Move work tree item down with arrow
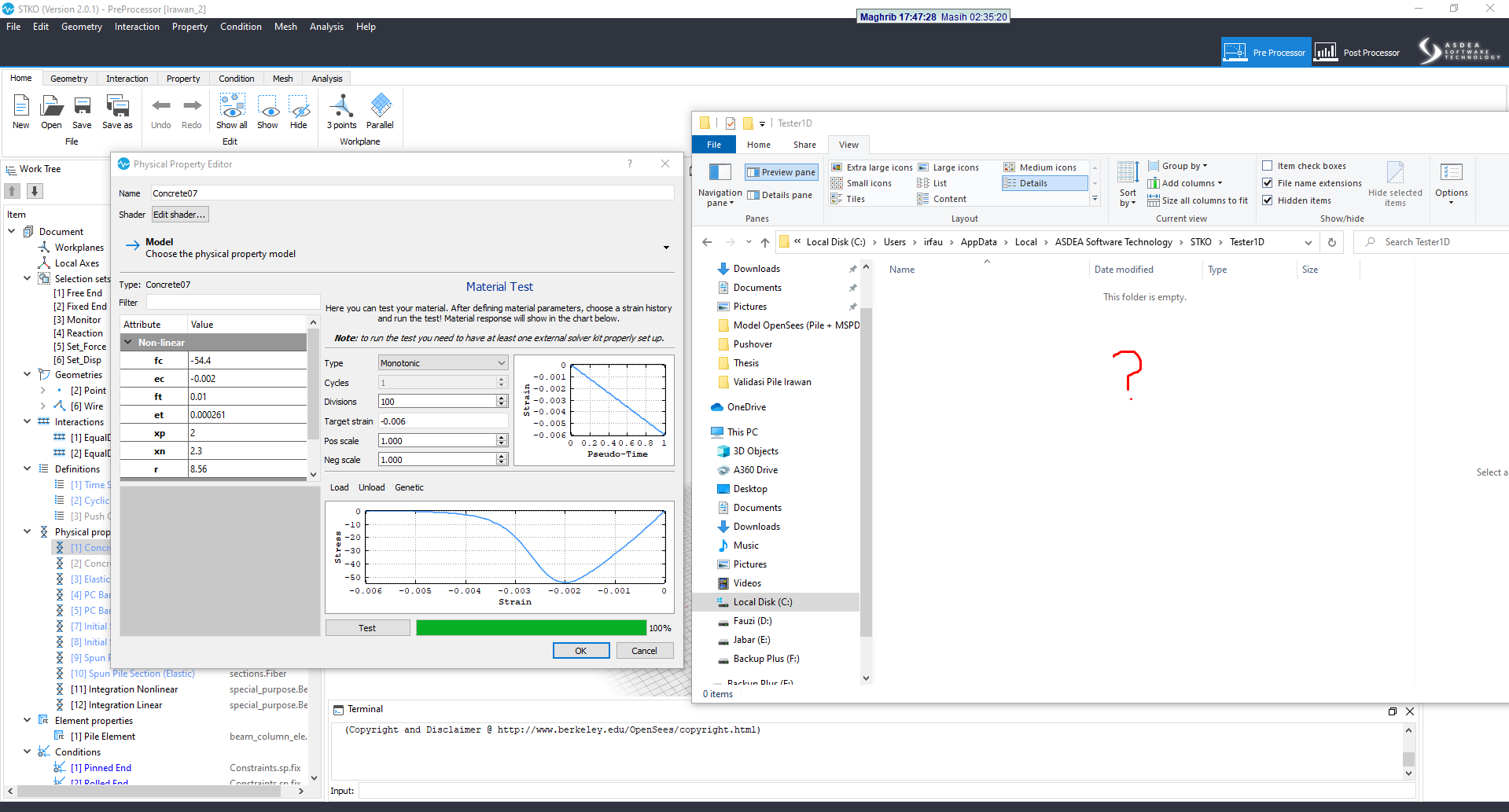 [35, 191]
